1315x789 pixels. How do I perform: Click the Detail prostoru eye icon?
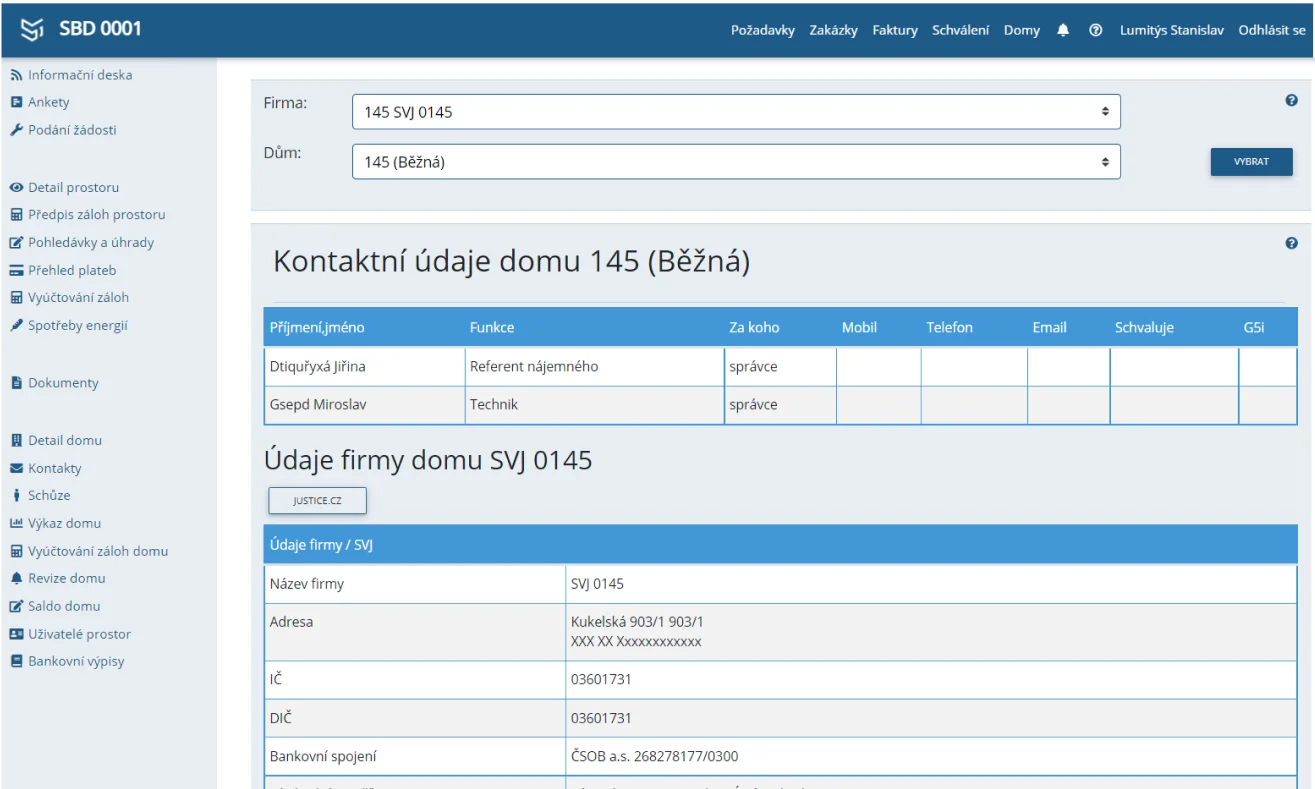pos(16,187)
